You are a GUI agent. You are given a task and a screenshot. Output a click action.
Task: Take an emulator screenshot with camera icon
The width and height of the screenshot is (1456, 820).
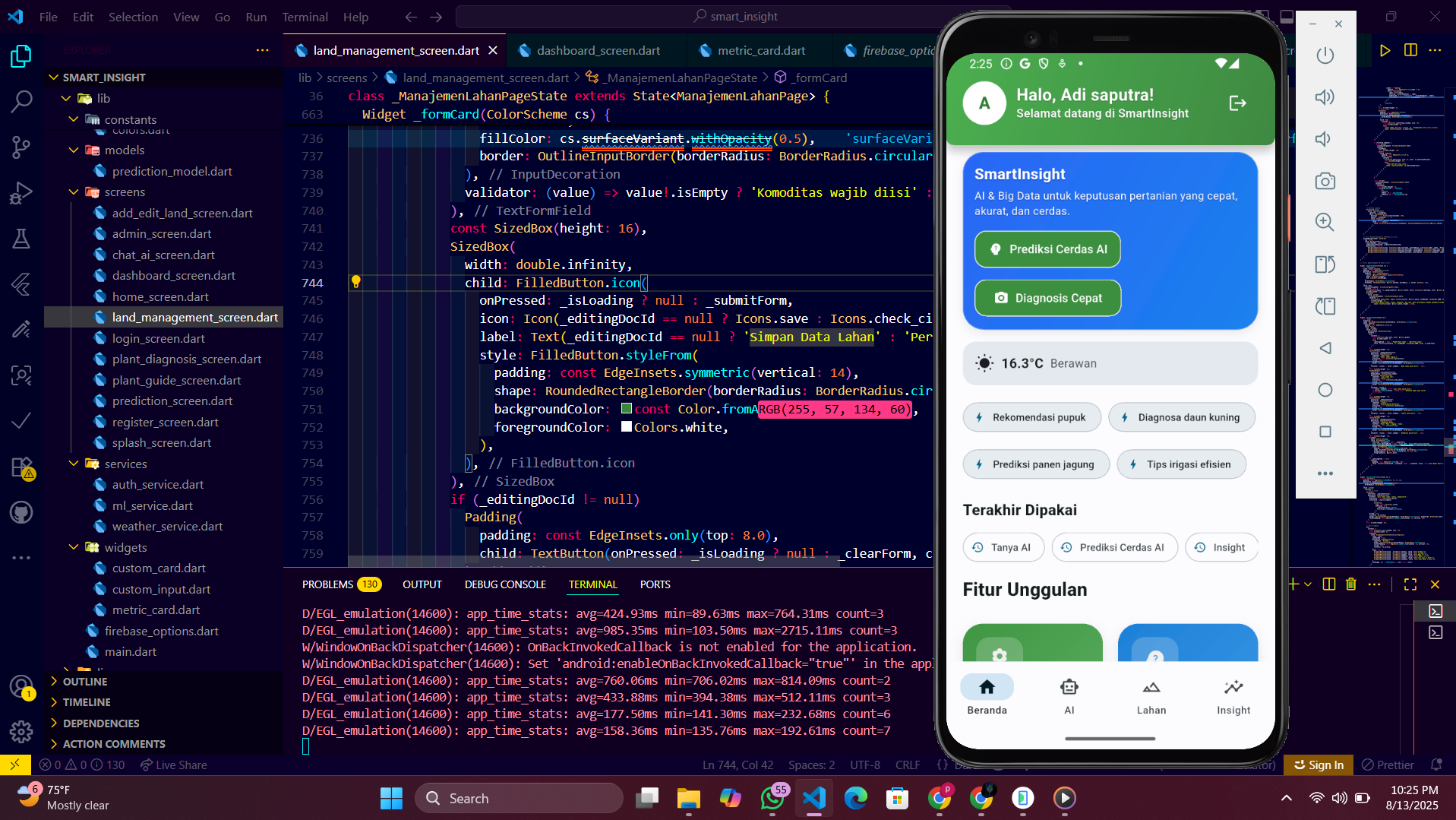[x=1325, y=181]
